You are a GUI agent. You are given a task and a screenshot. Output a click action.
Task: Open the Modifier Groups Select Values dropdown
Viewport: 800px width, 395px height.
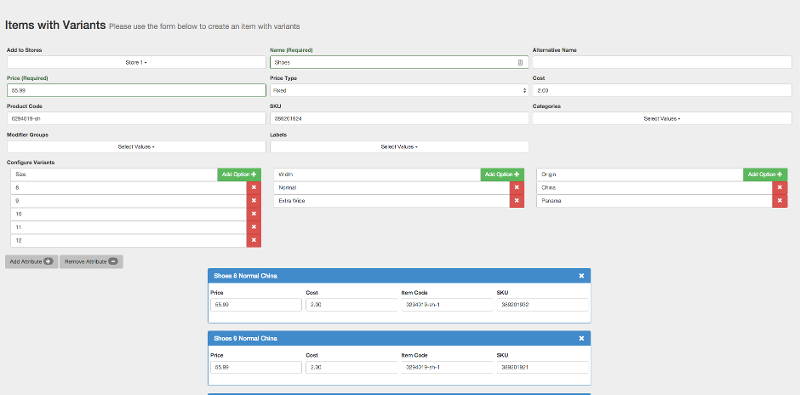click(136, 146)
